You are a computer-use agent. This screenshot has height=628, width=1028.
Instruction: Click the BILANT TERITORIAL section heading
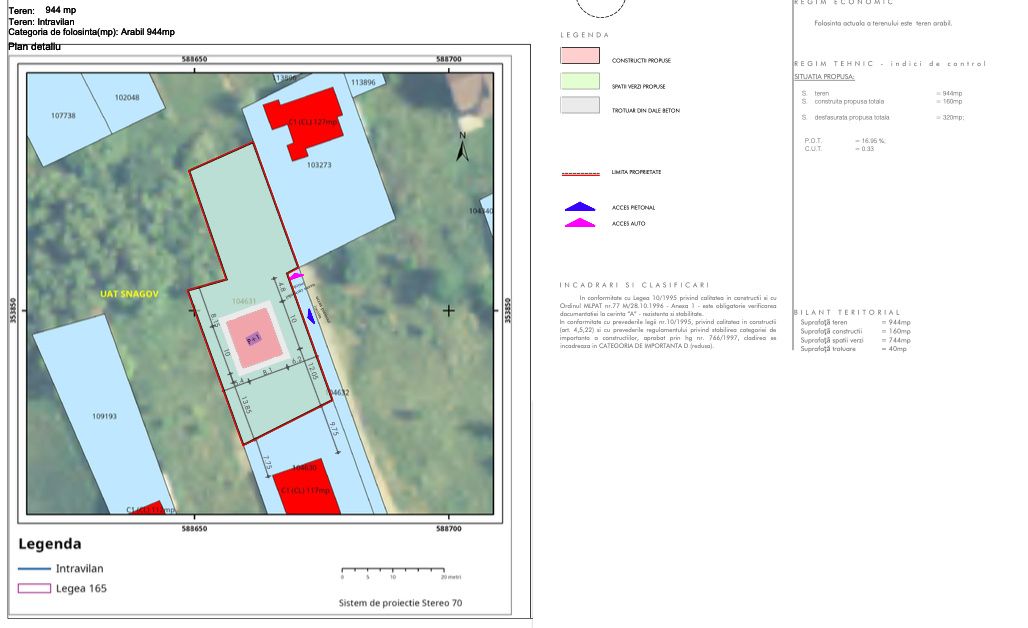[847, 313]
